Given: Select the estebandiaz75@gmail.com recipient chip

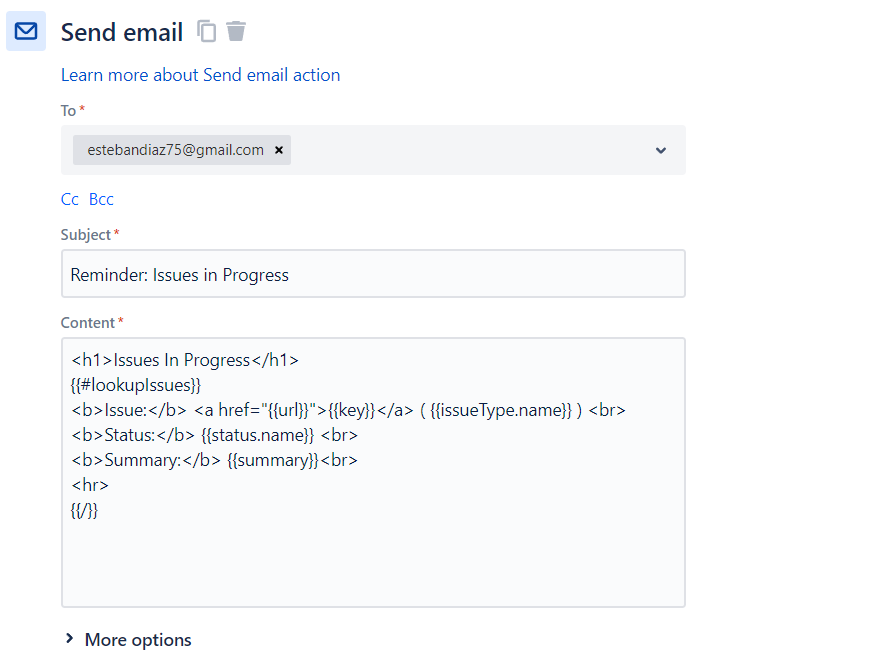Looking at the screenshot, I should click(175, 150).
